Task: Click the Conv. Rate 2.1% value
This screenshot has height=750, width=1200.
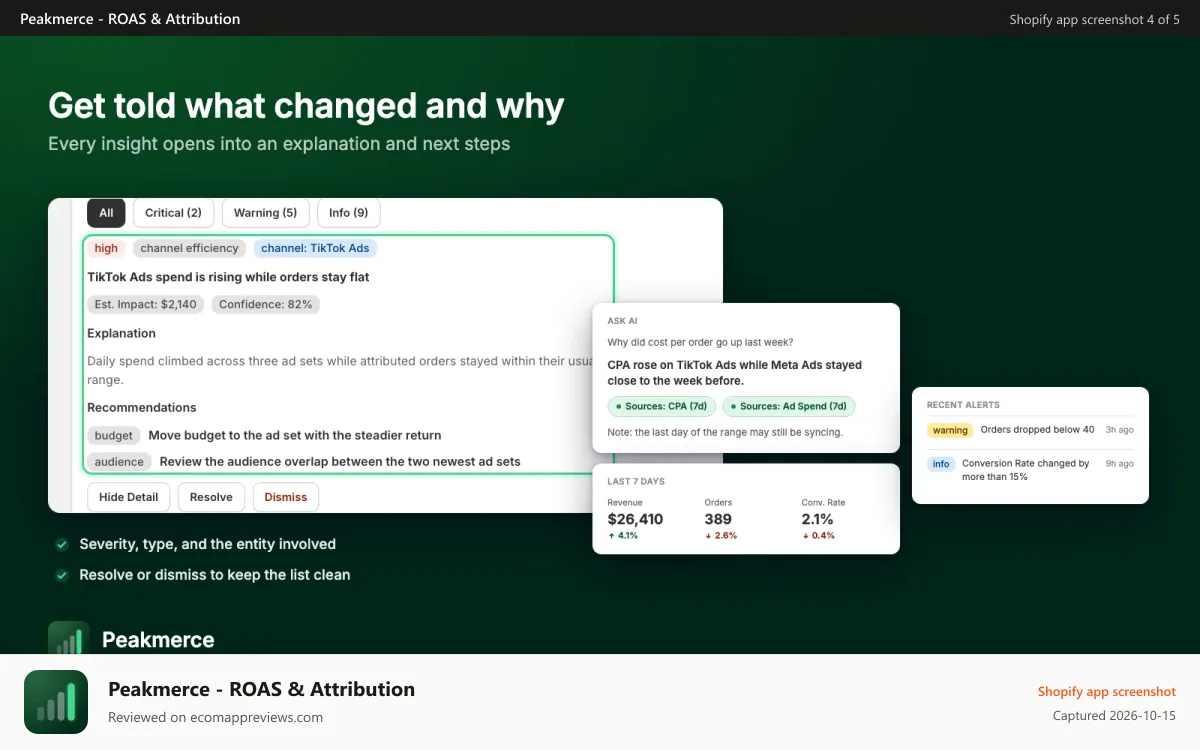Action: coord(819,519)
